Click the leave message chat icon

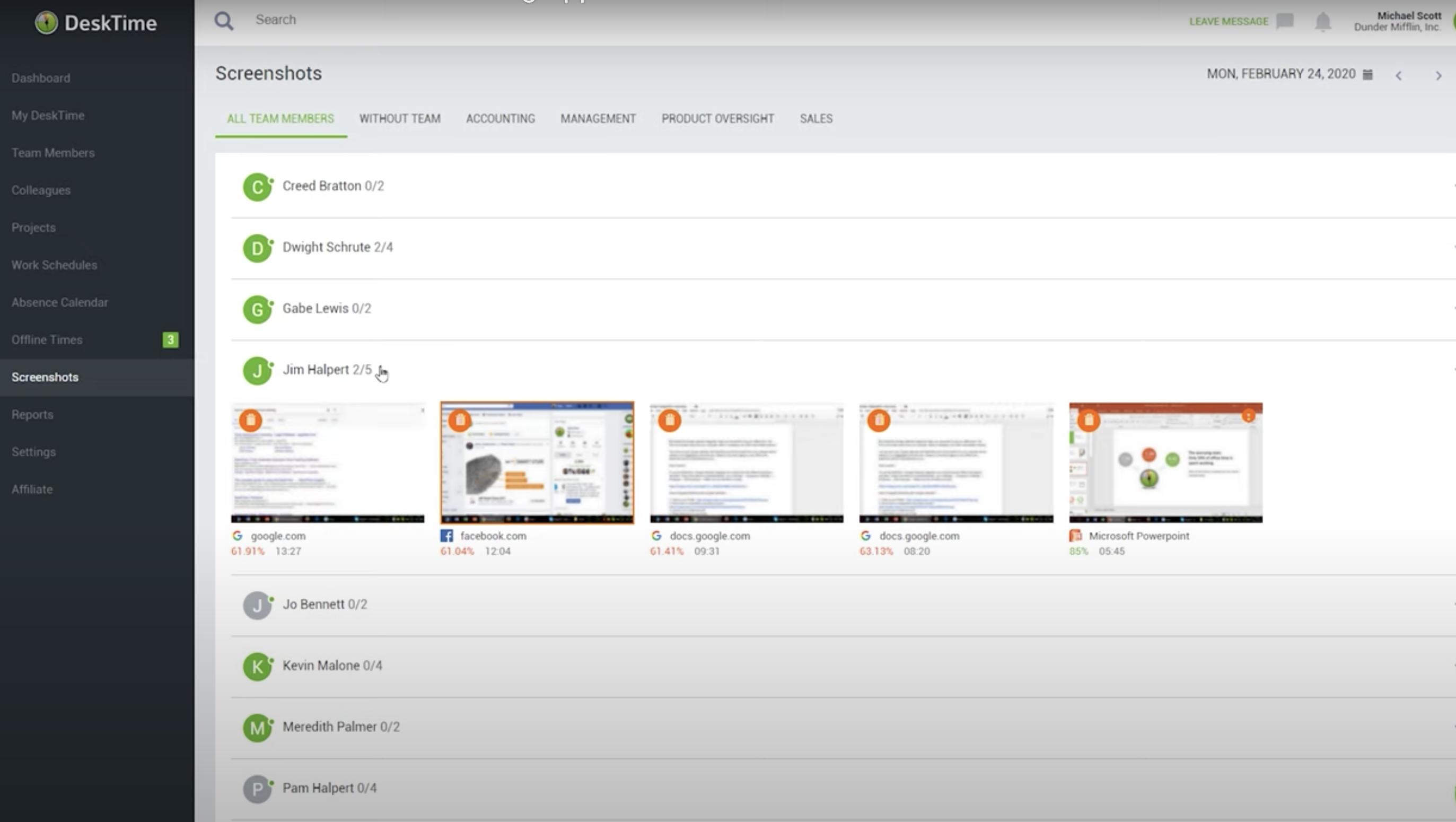1285,21
